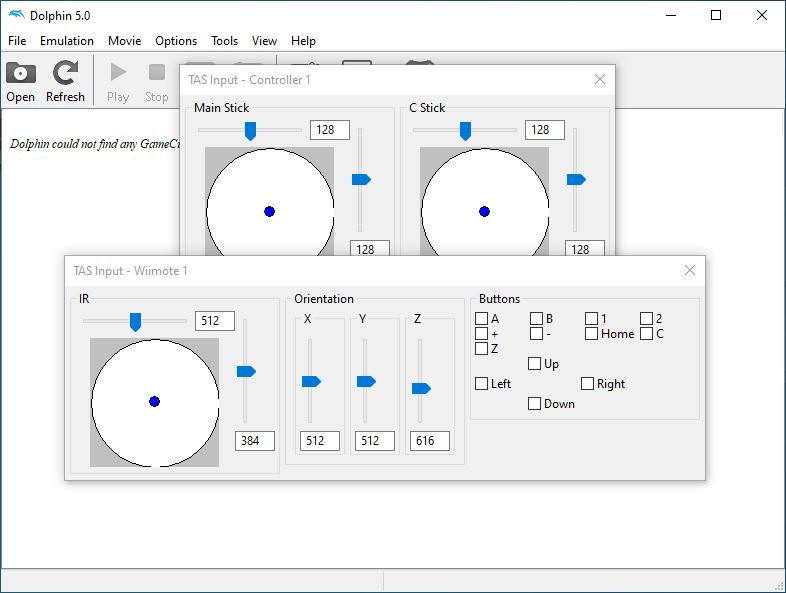Click the C Stick X value field
This screenshot has width=786, height=593.
pyautogui.click(x=545, y=130)
